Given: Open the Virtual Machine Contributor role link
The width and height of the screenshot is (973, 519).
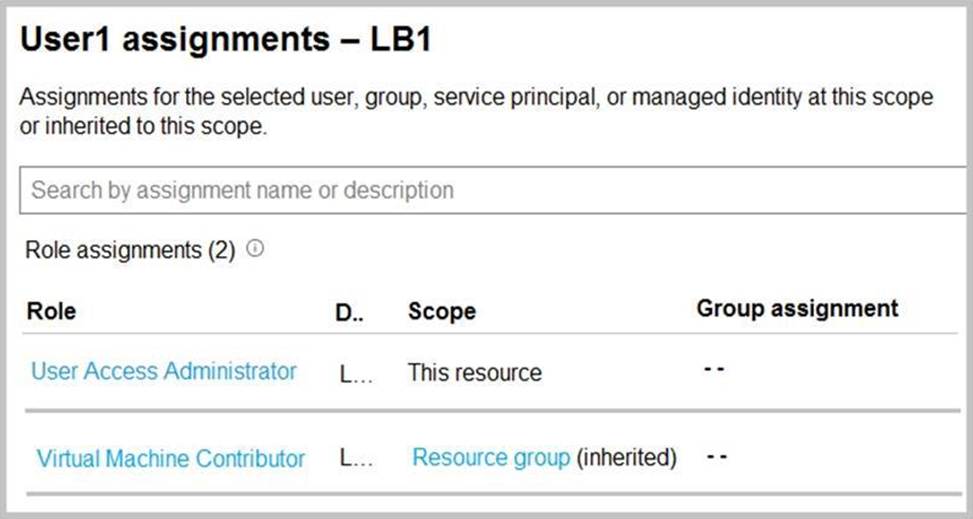Looking at the screenshot, I should [x=171, y=459].
